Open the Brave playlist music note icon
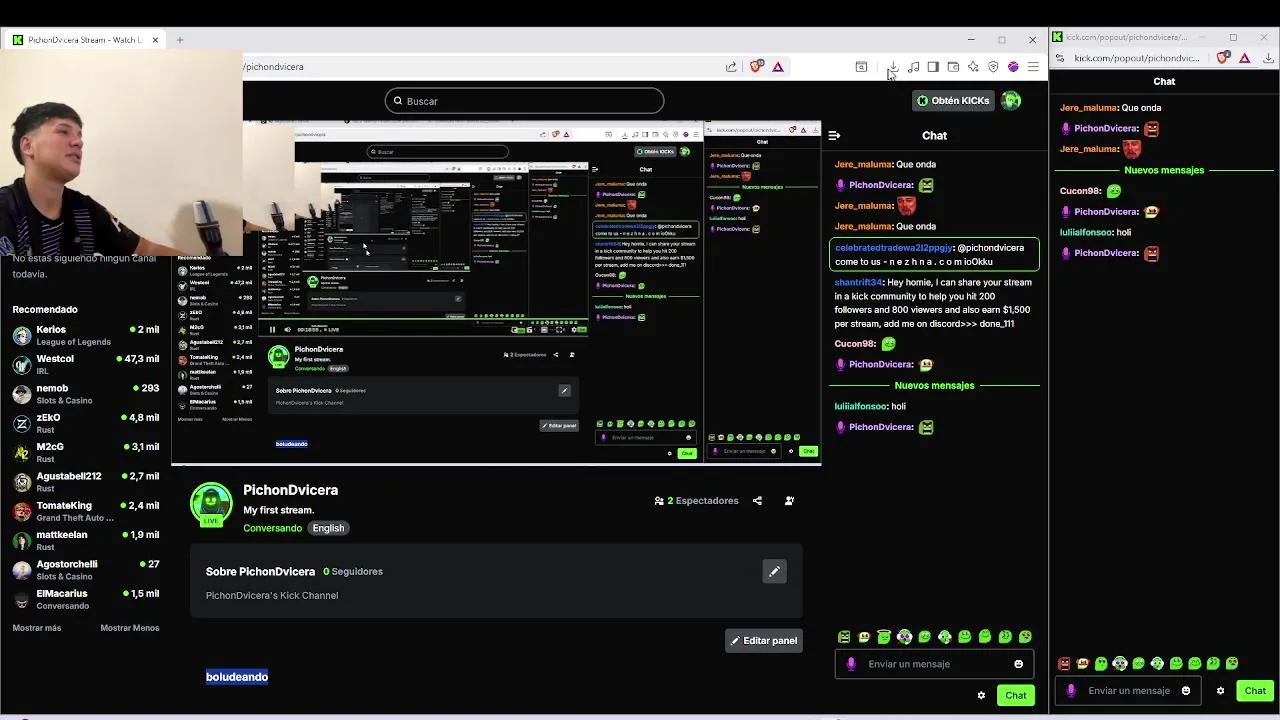The width and height of the screenshot is (1280, 720). pos(913,67)
